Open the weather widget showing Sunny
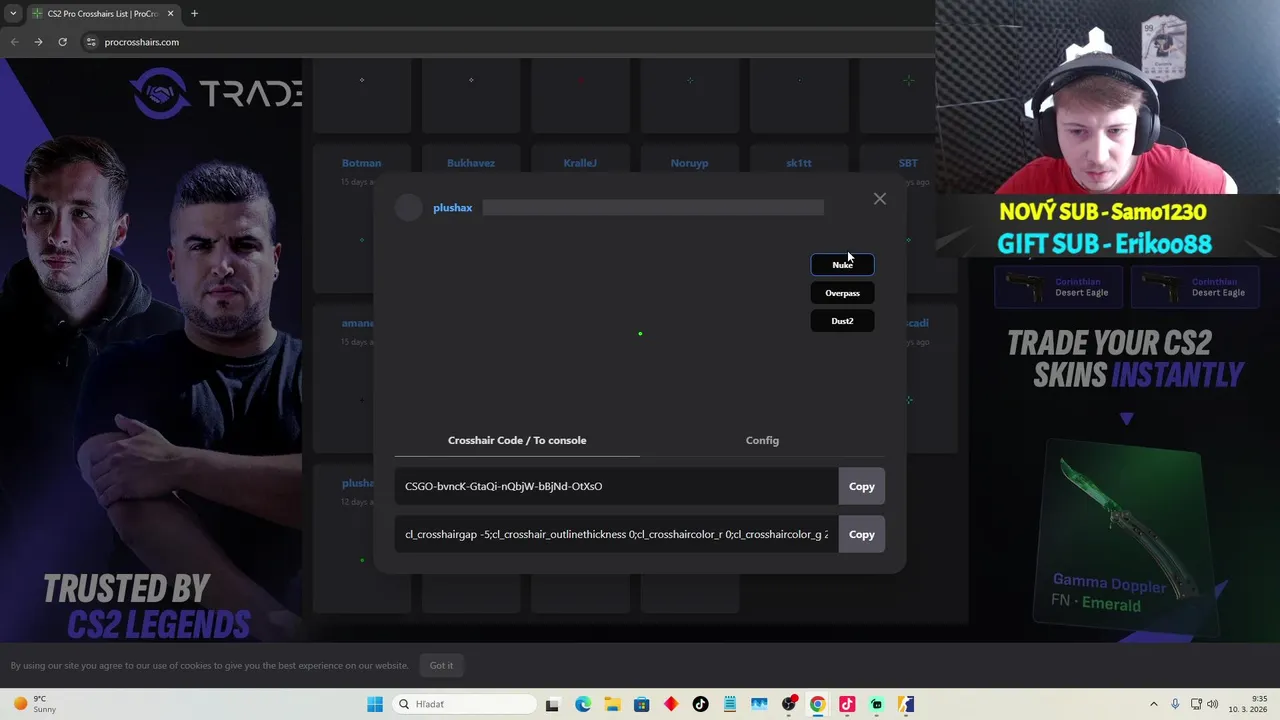Viewport: 1280px width, 720px height. 35,704
